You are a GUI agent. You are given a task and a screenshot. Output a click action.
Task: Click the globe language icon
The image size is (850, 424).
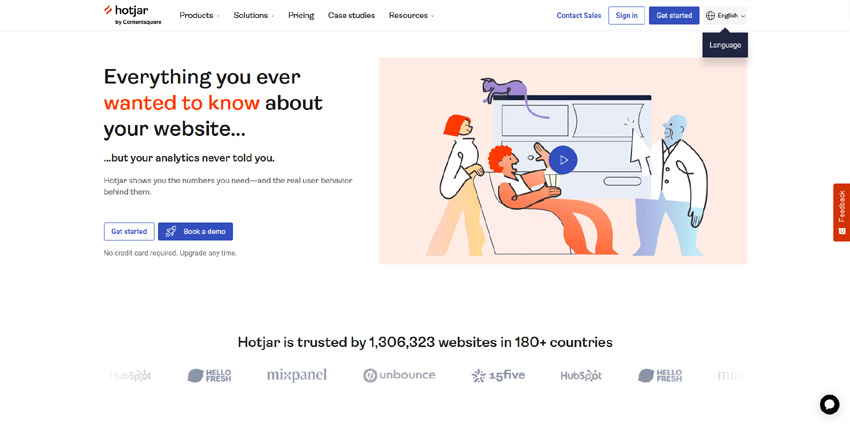[710, 16]
